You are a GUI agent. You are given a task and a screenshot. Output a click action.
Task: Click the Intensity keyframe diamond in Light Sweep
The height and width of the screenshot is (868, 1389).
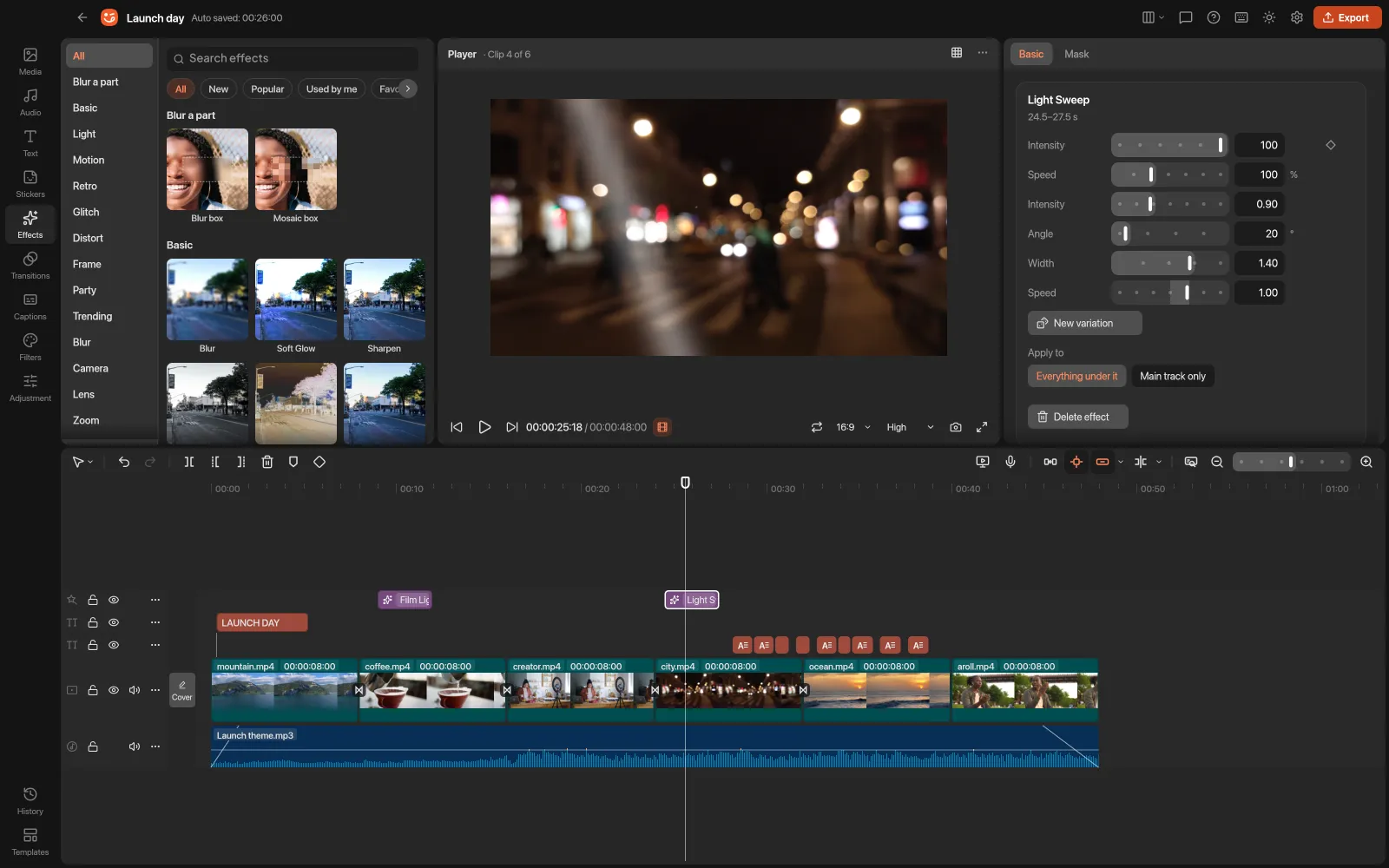pos(1331,145)
